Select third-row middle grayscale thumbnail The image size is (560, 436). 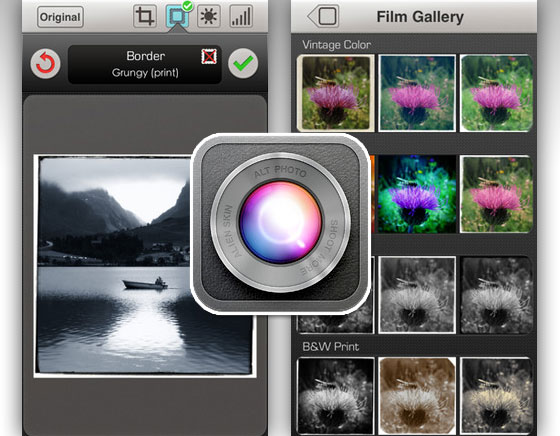[417, 295]
